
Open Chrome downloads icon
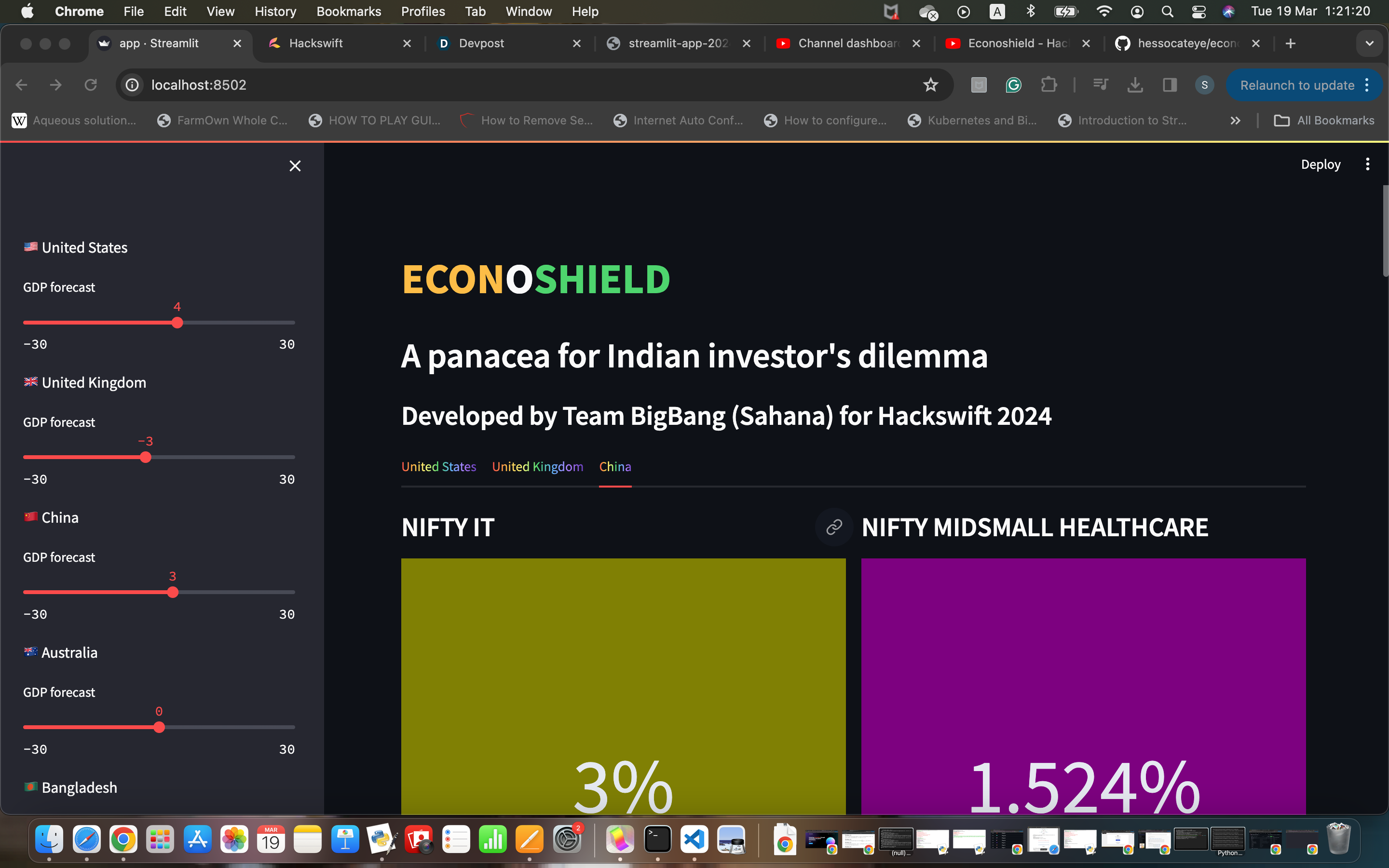(1135, 85)
